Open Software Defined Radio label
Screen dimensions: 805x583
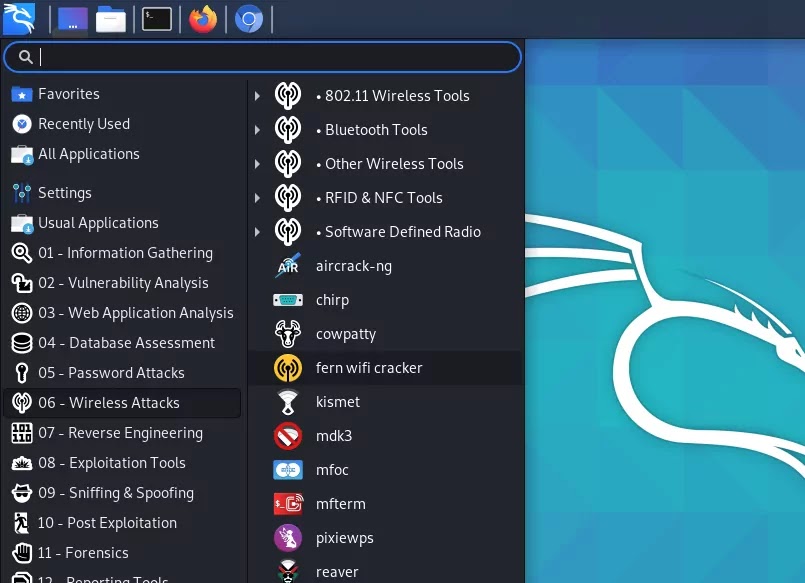398,232
